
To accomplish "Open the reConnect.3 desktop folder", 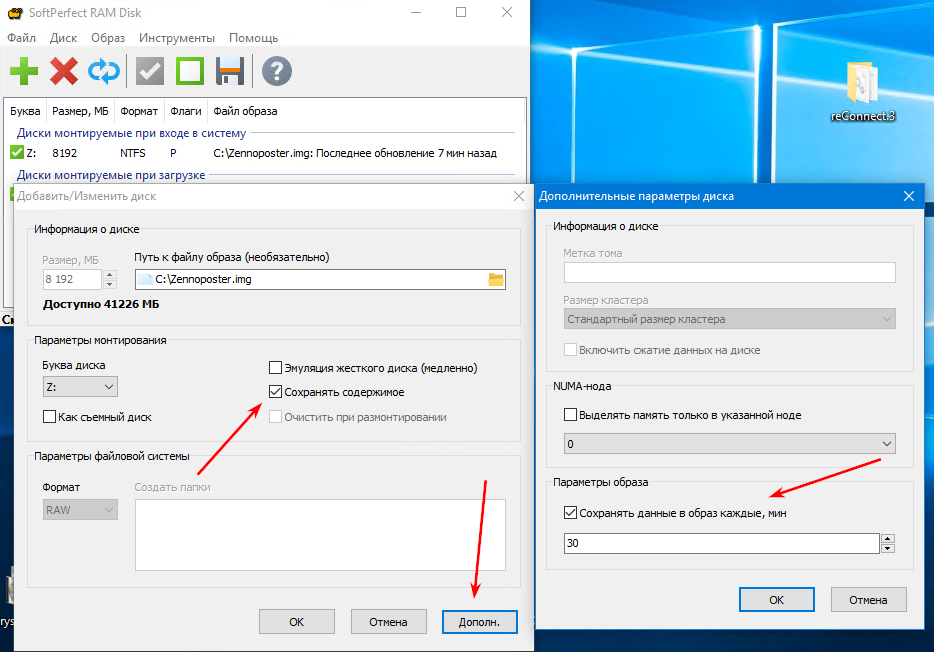I will [x=863, y=91].
